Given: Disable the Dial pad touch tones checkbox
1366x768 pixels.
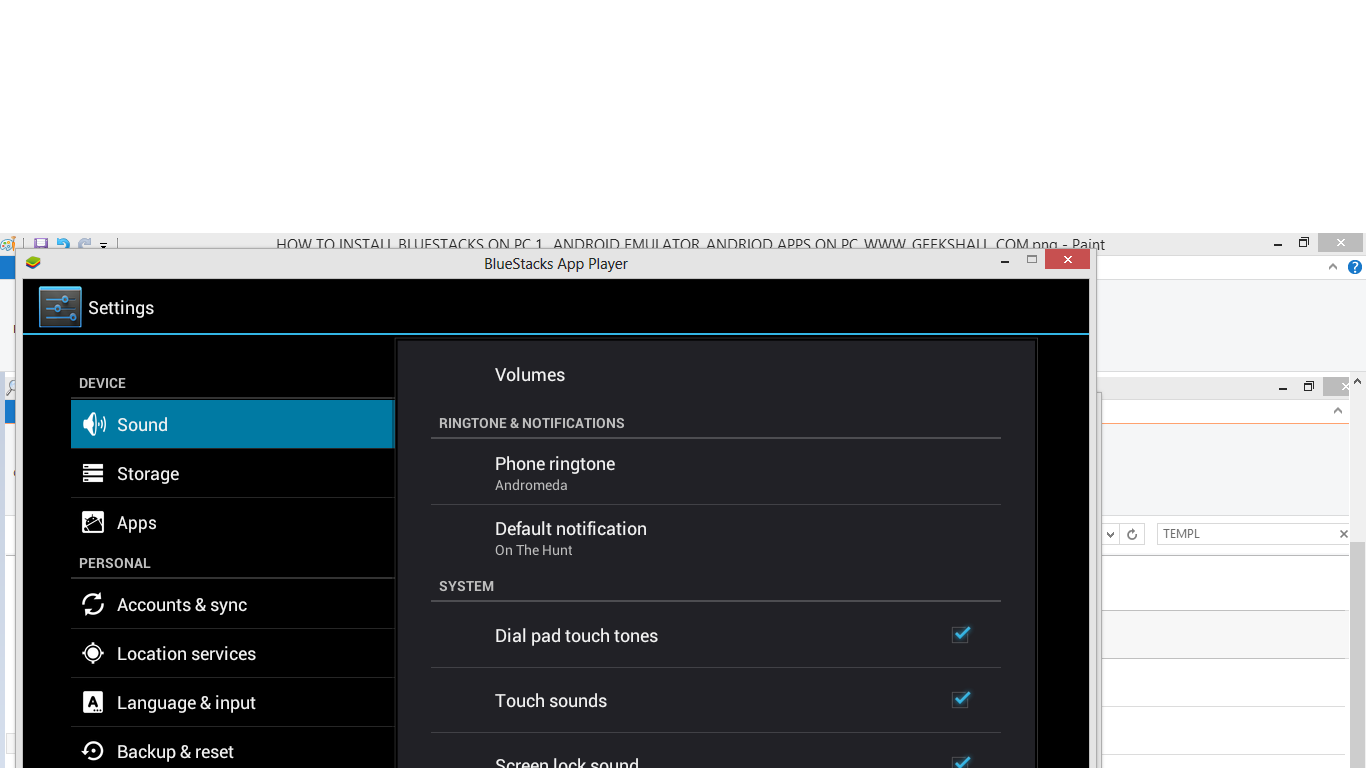Looking at the screenshot, I should pos(960,634).
